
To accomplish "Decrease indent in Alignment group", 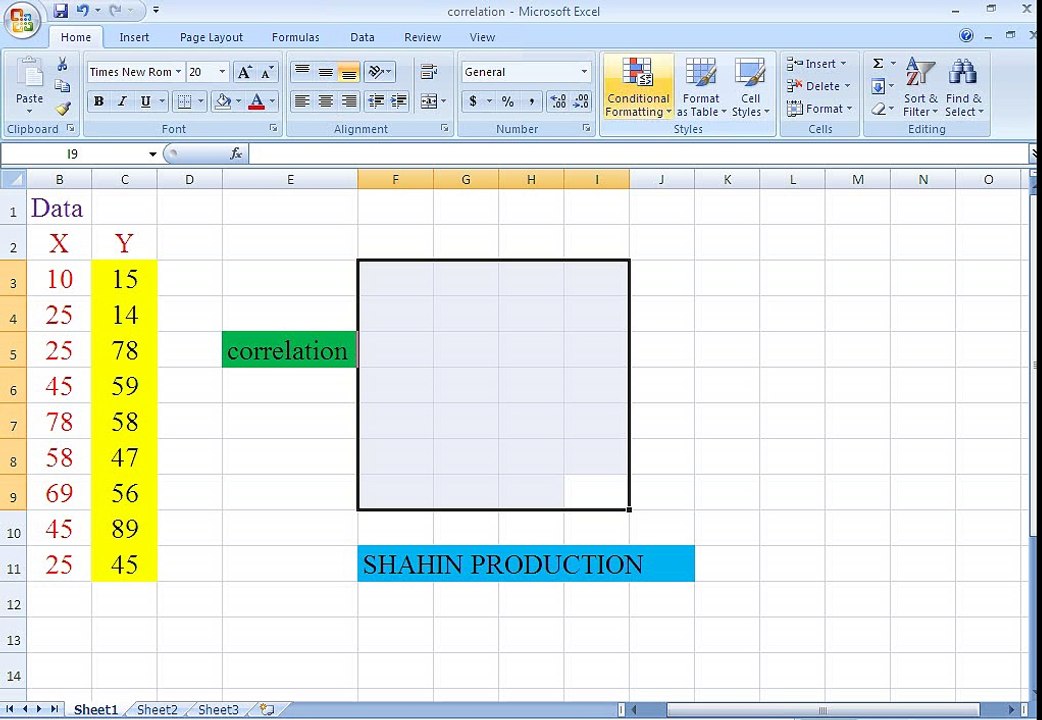I will click(376, 101).
